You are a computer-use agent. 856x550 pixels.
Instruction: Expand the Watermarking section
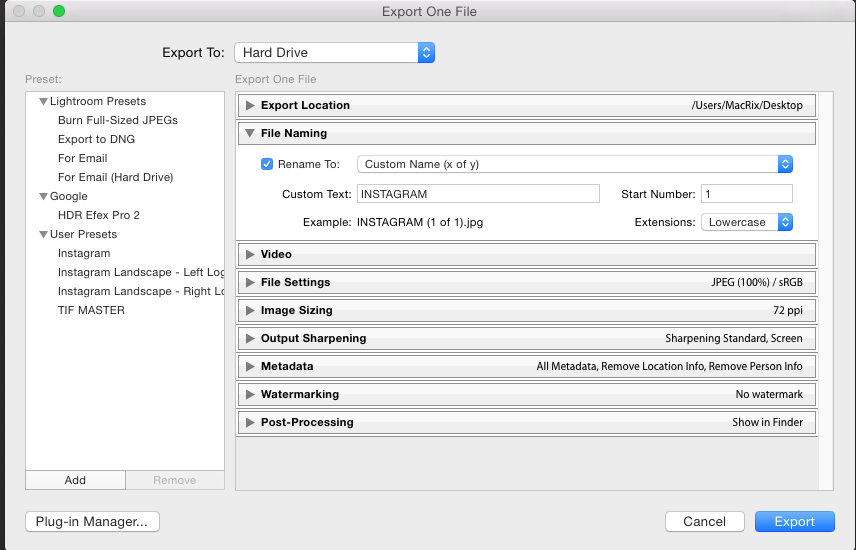pos(250,394)
